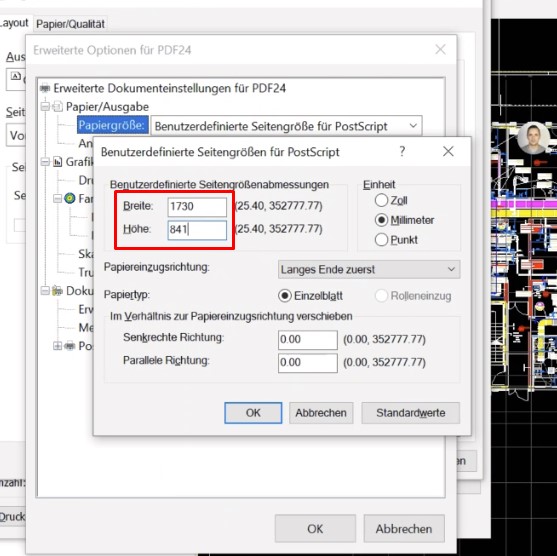This screenshot has width=557, height=556.
Task: Click the Parallele Richtung input field
Action: 308,363
